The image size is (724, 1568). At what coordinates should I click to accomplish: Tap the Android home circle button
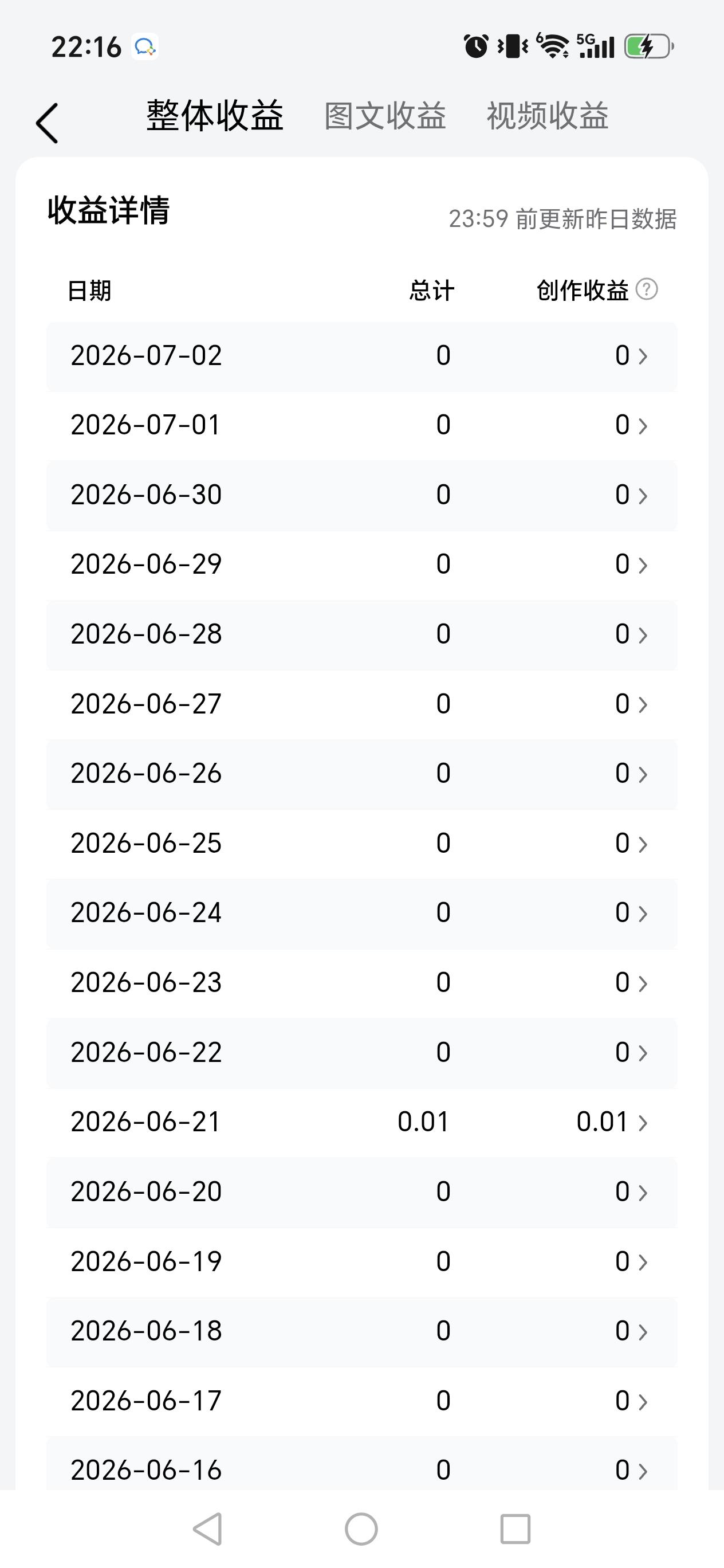click(361, 1528)
